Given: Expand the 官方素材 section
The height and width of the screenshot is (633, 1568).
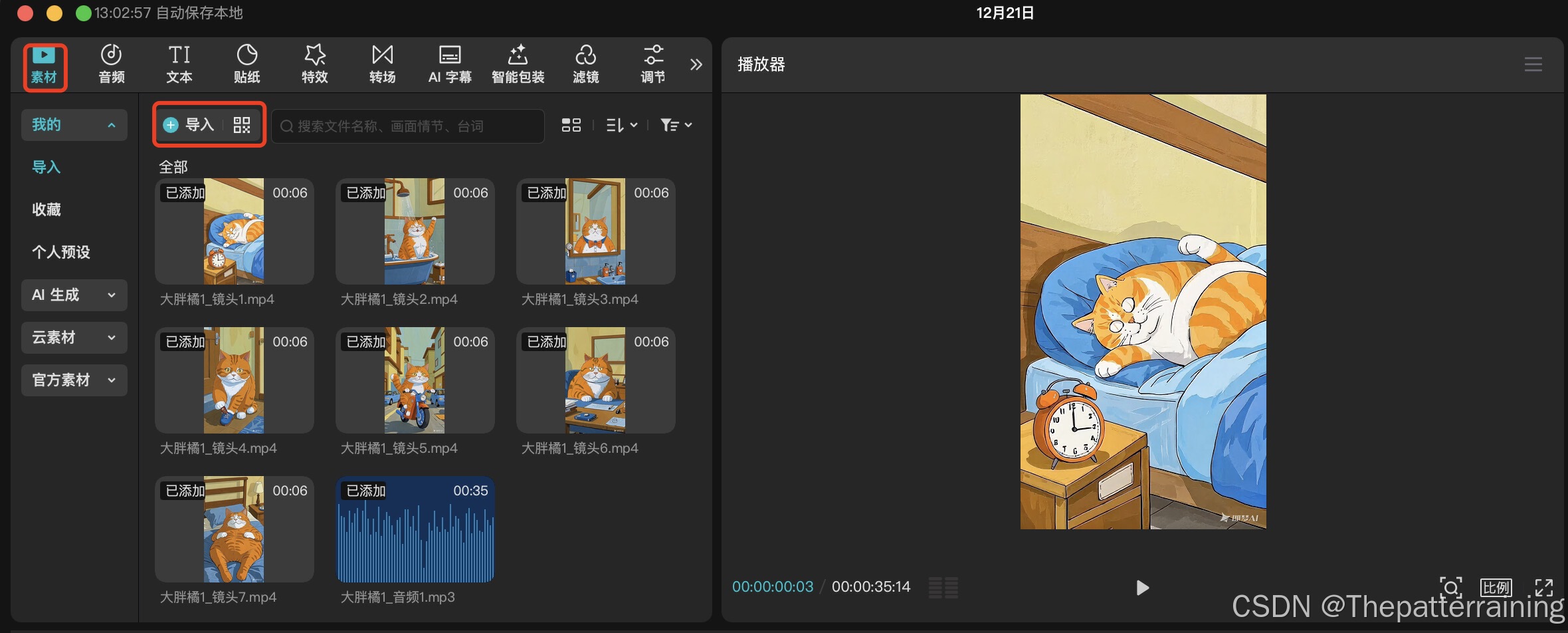Looking at the screenshot, I should 74,380.
